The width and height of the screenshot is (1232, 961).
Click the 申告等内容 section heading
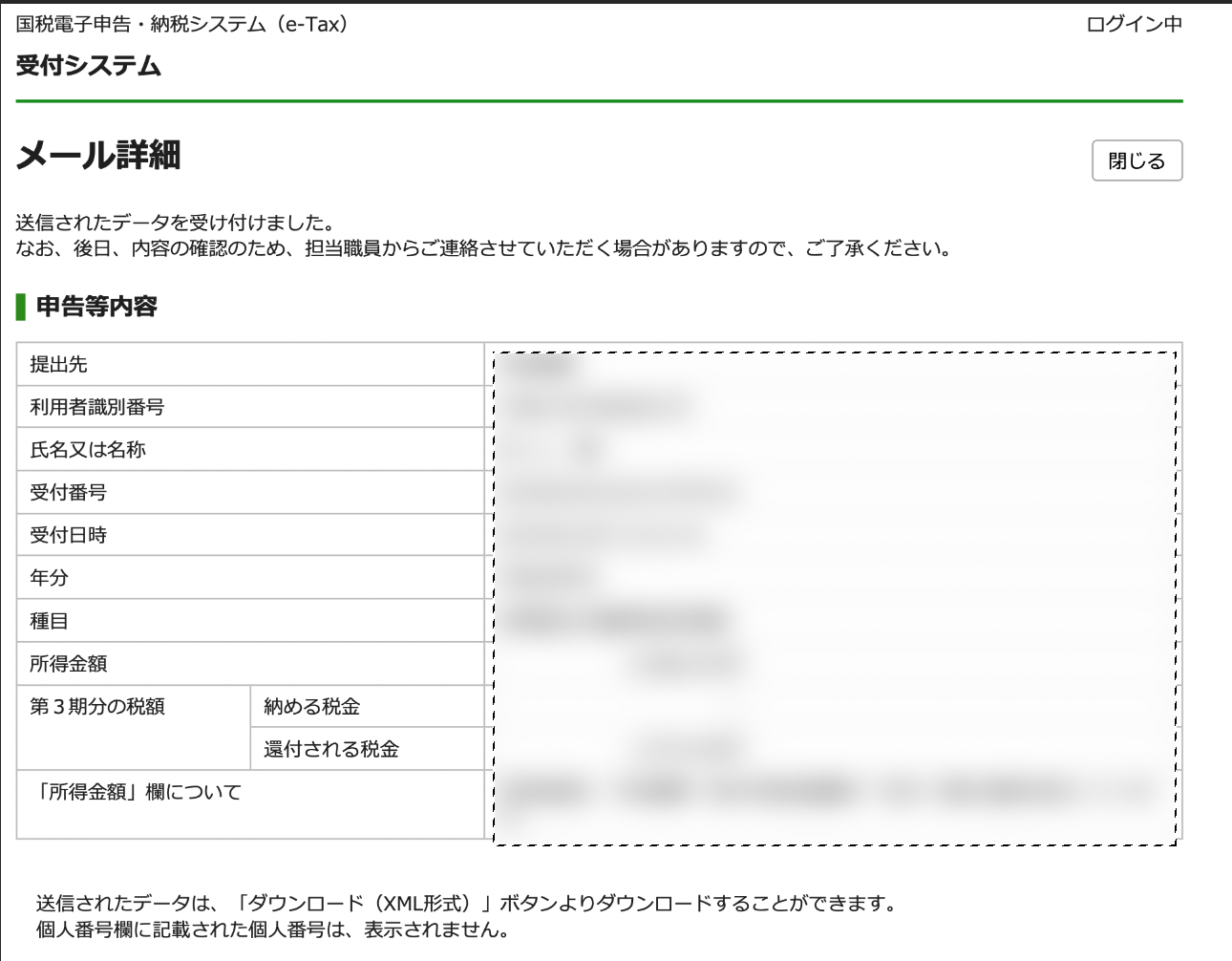[x=96, y=307]
